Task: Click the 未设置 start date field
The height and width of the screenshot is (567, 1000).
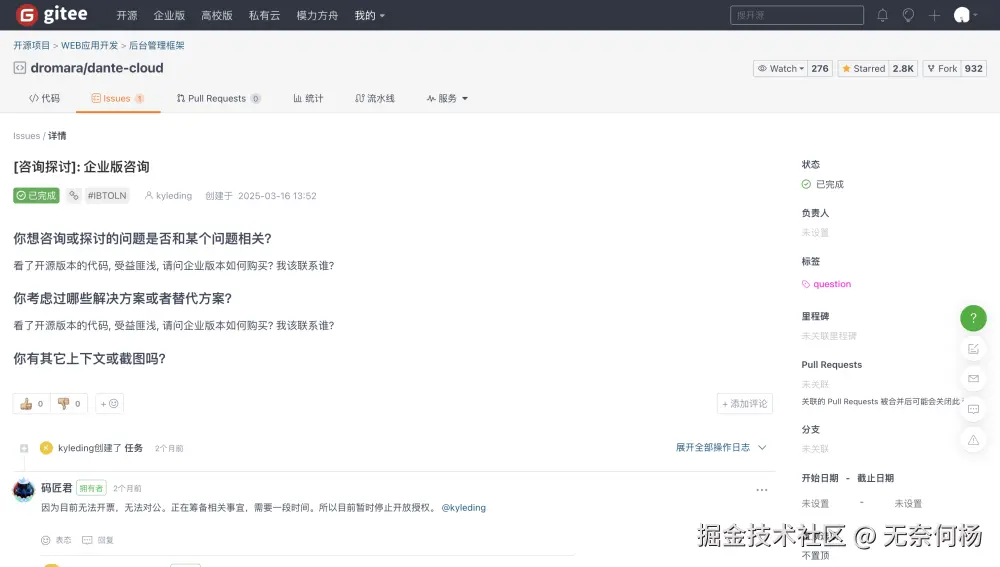Action: pos(815,503)
